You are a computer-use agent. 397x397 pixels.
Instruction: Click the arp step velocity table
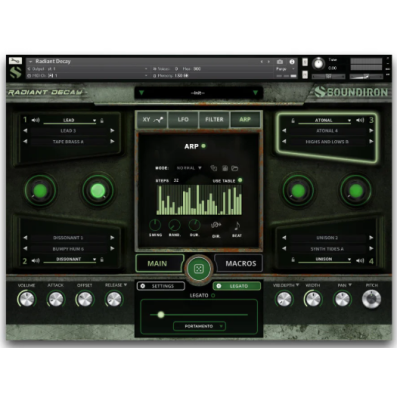[x=199, y=200]
